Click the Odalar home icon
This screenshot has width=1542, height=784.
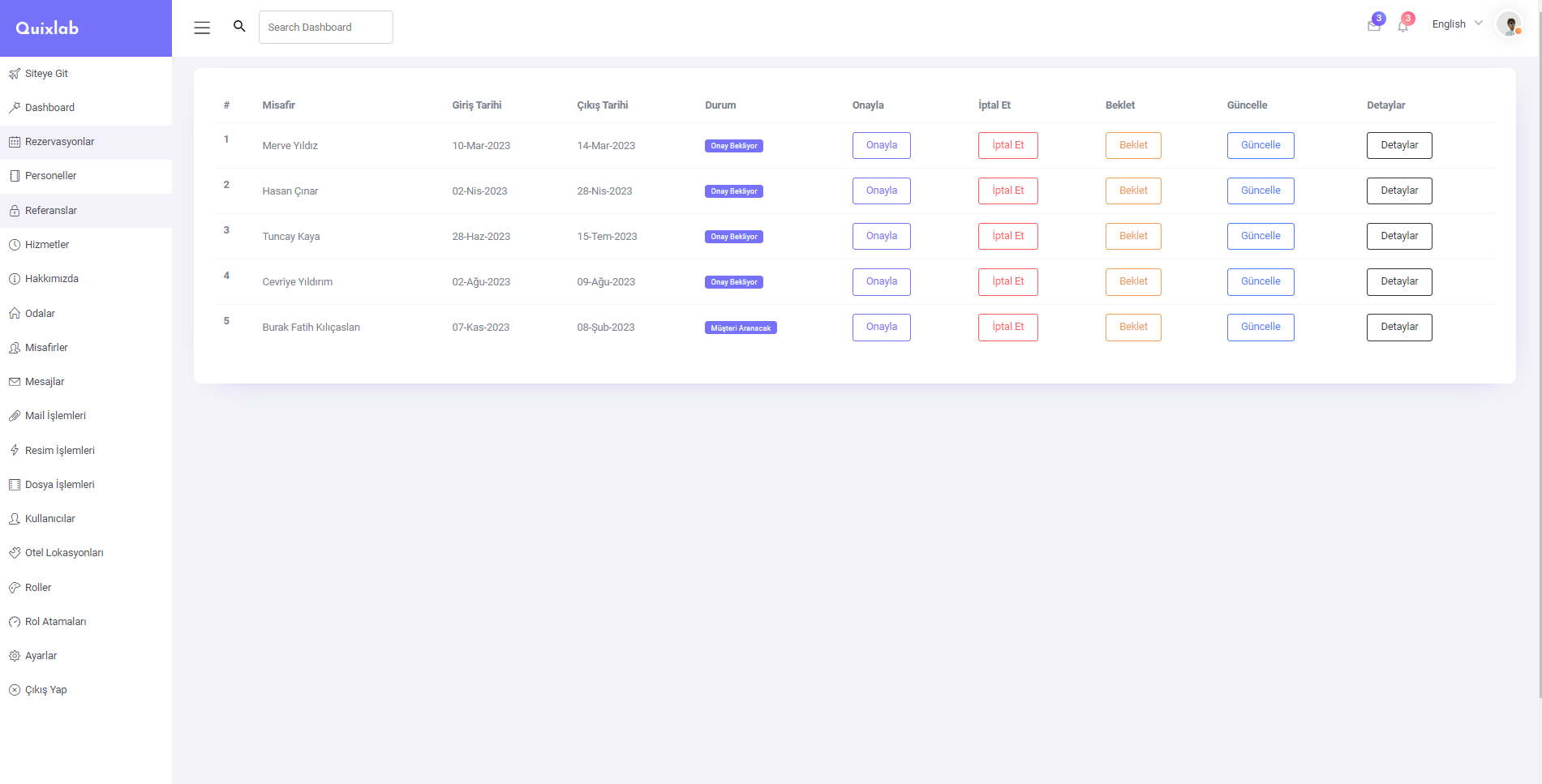[x=15, y=313]
